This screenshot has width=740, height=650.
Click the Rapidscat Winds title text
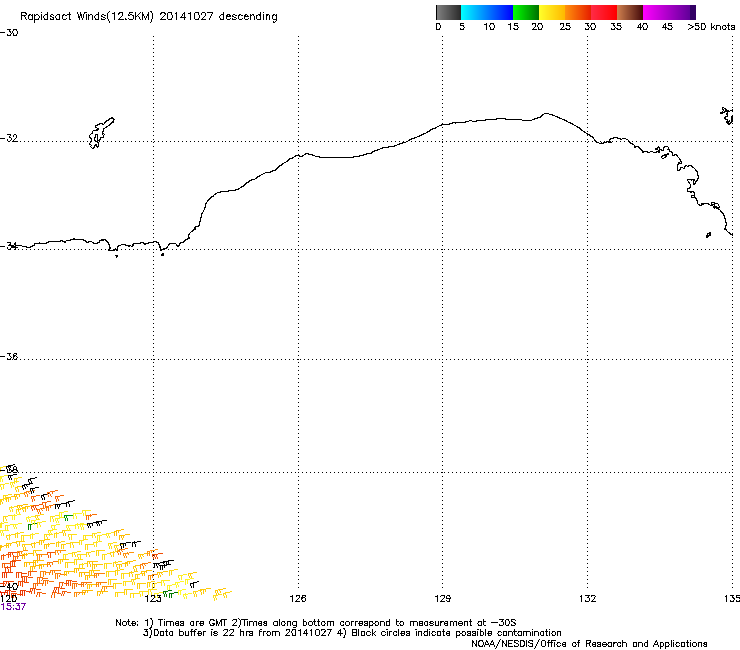149,17
